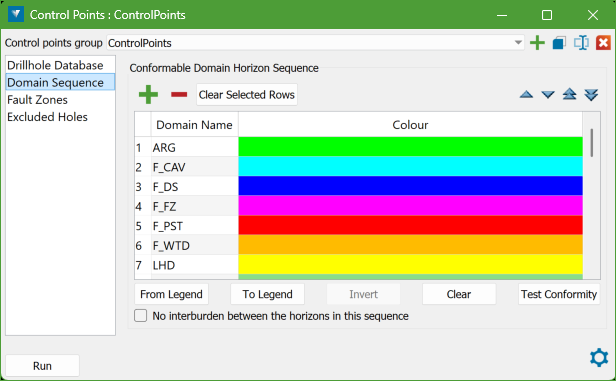Click the Test Conformity button

[x=559, y=294]
